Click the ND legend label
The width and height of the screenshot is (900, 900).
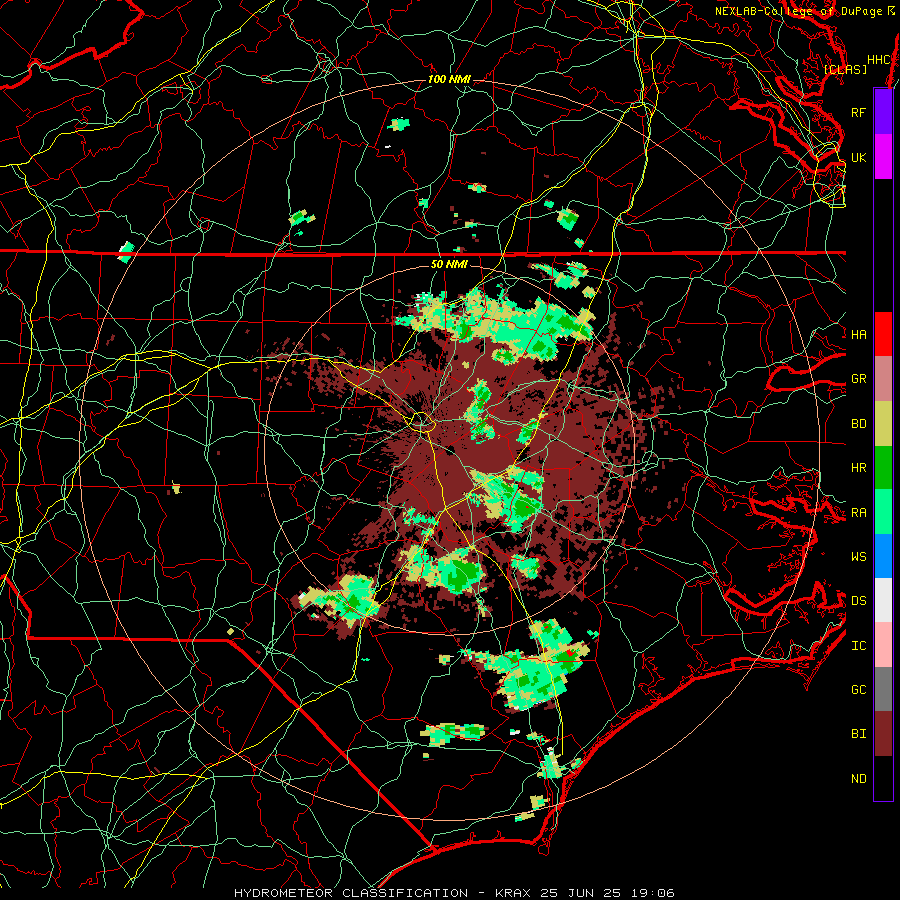(858, 779)
